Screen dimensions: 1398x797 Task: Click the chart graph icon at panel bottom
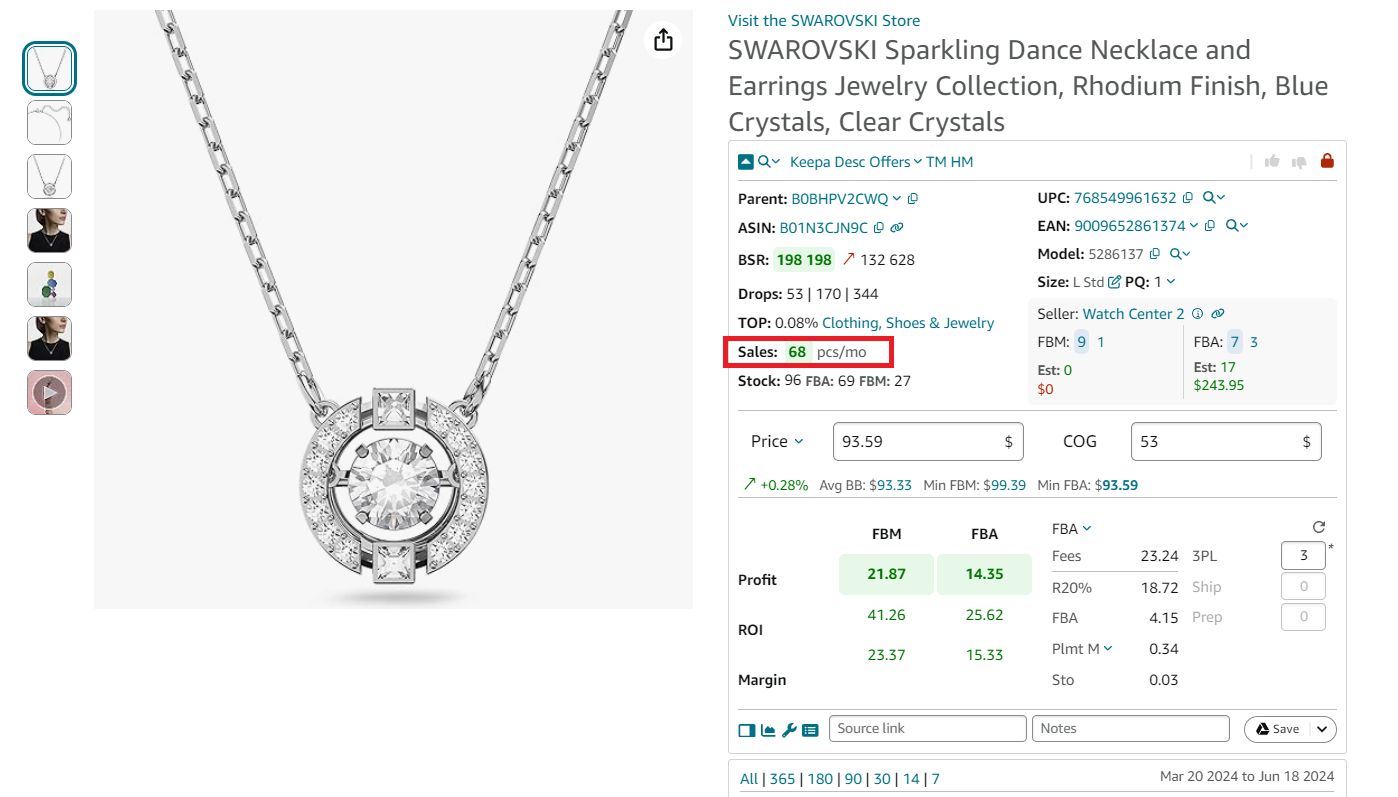pyautogui.click(x=768, y=730)
